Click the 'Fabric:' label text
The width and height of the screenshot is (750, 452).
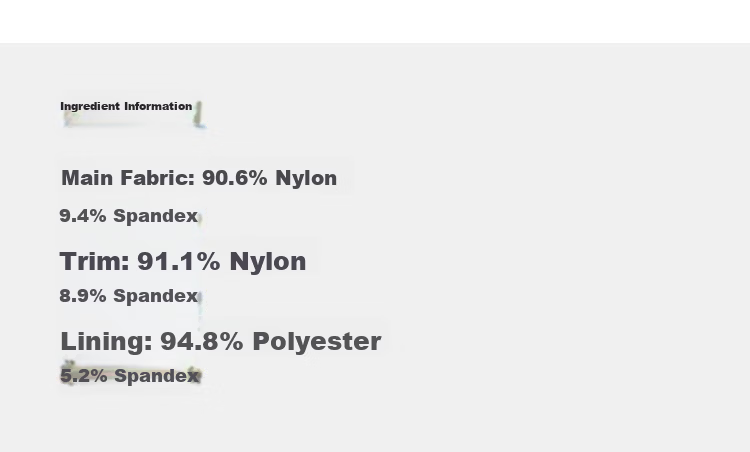[158, 178]
